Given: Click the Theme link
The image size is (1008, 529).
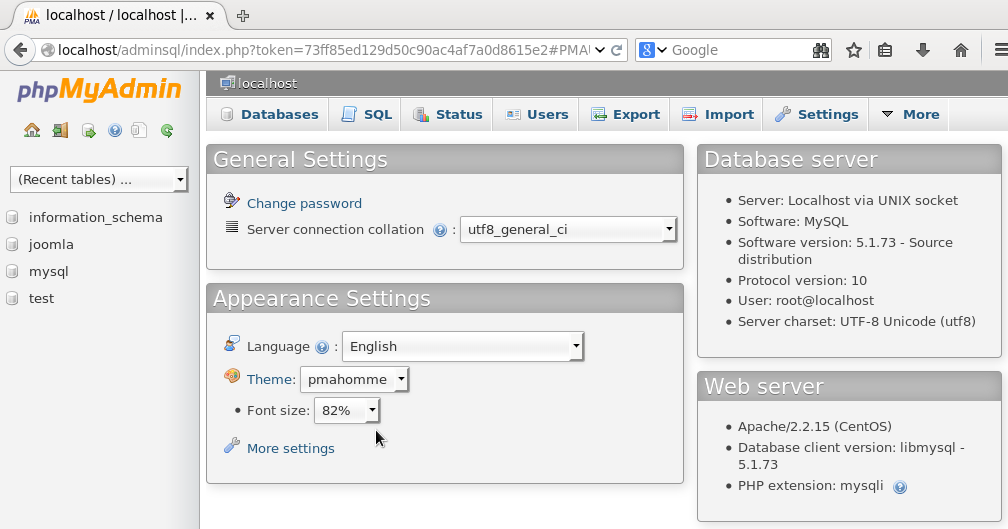Looking at the screenshot, I should point(269,379).
